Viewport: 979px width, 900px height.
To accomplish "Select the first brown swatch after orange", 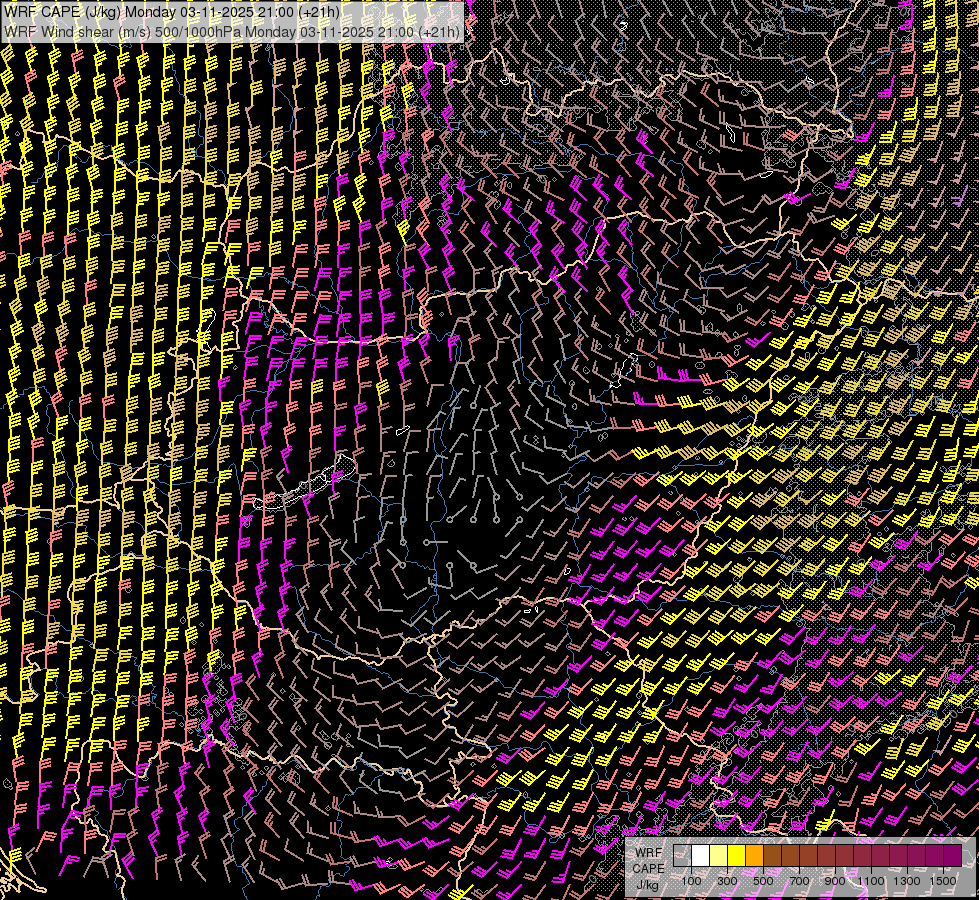I will [x=773, y=855].
